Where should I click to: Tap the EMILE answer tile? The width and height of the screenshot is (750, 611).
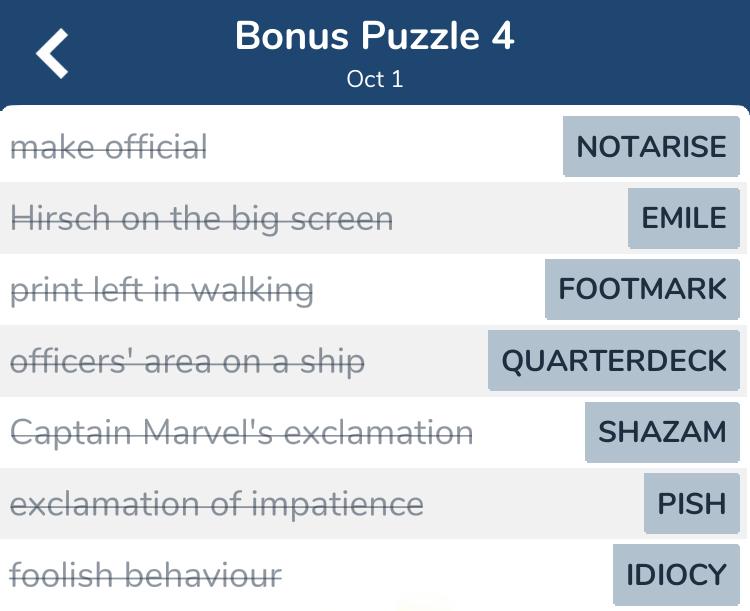tap(684, 218)
